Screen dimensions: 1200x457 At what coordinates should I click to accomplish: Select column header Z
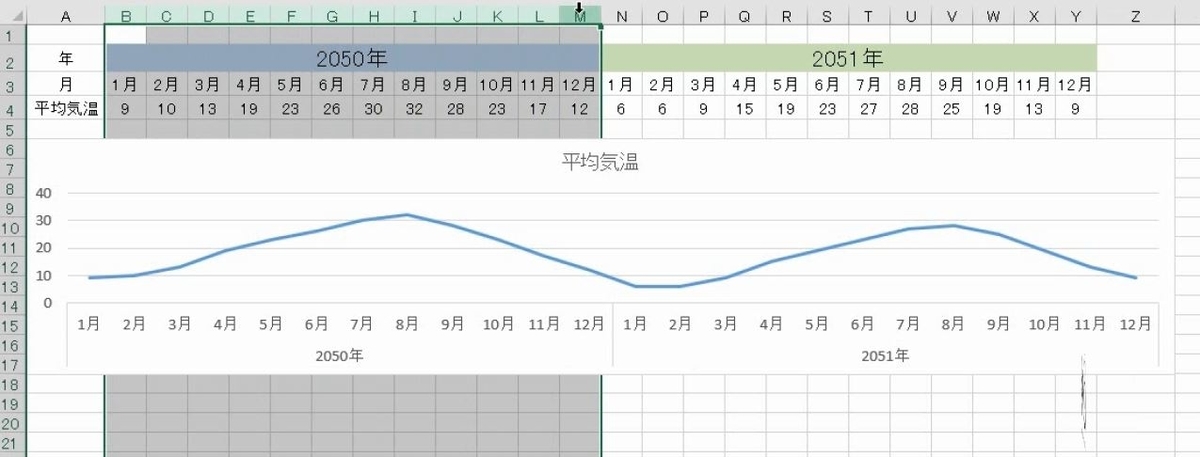coord(1135,16)
